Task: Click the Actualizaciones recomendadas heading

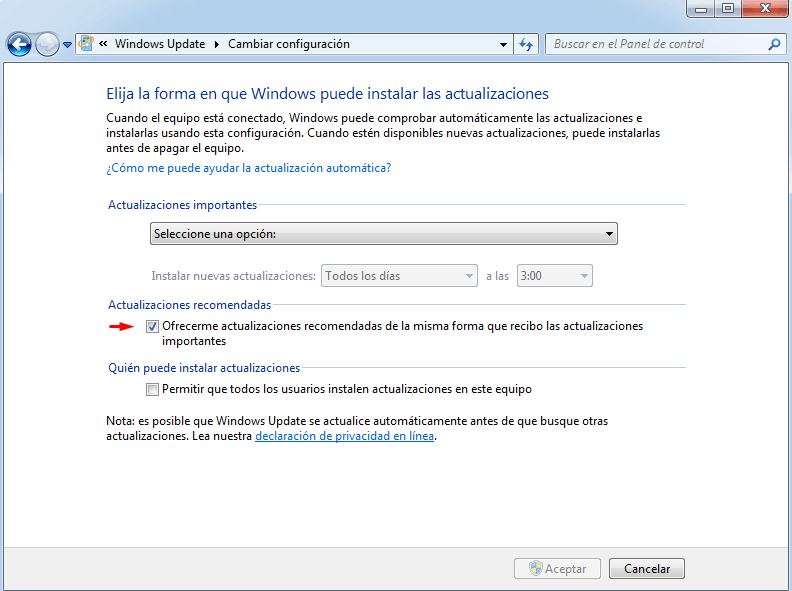Action: coord(189,305)
